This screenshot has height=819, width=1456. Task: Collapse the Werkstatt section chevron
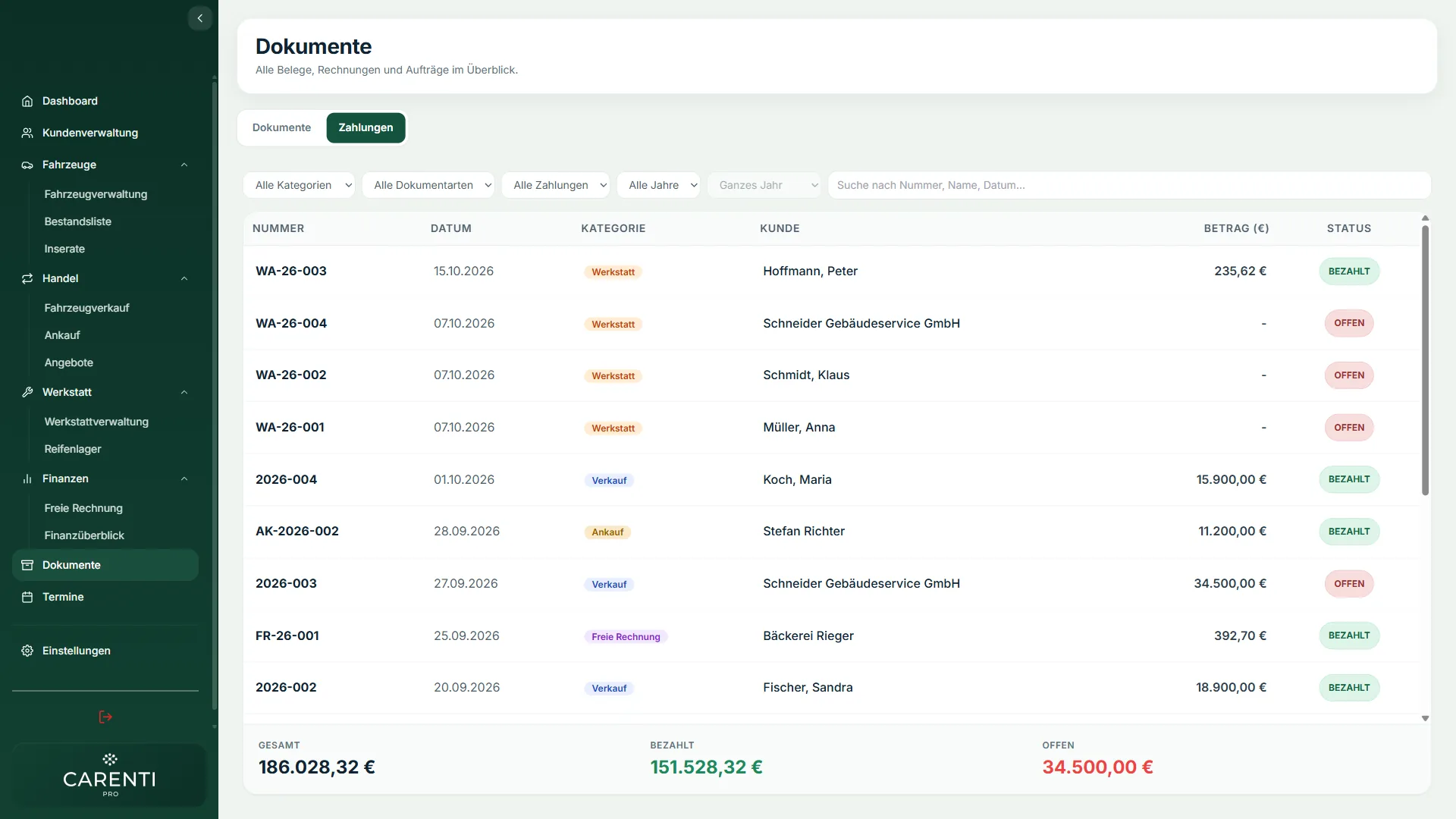click(184, 392)
